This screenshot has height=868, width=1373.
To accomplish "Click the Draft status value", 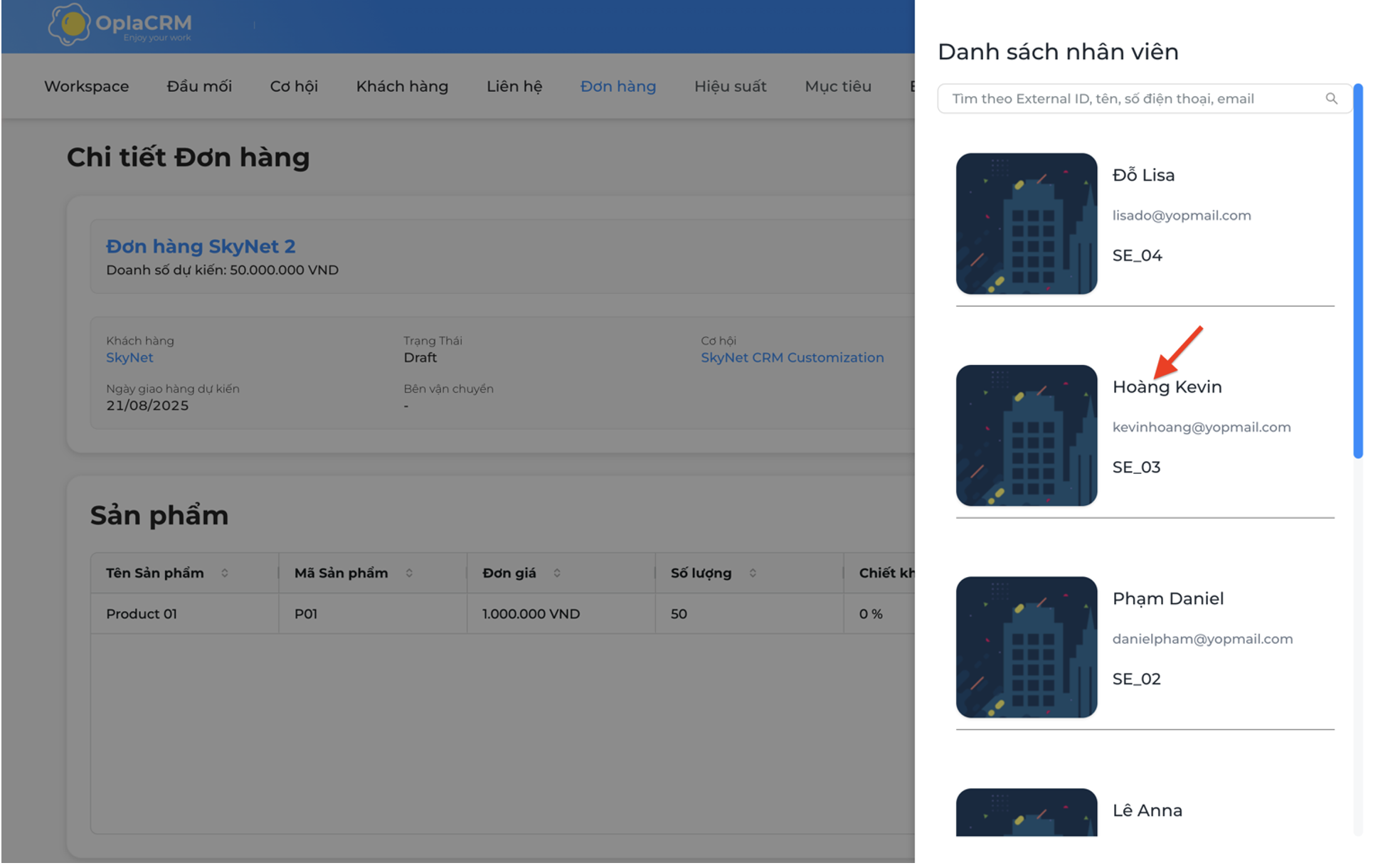I will point(422,359).
